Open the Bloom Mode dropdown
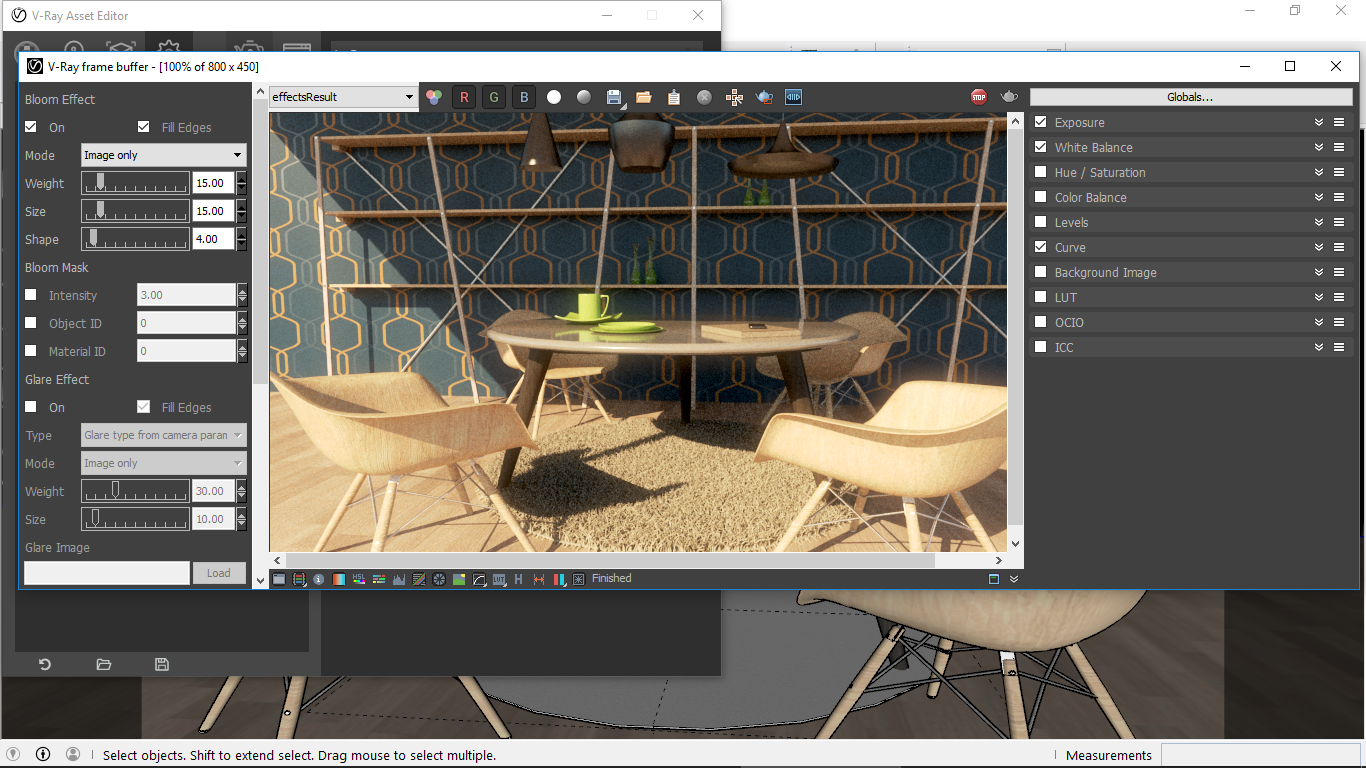The width and height of the screenshot is (1366, 768). [x=163, y=155]
